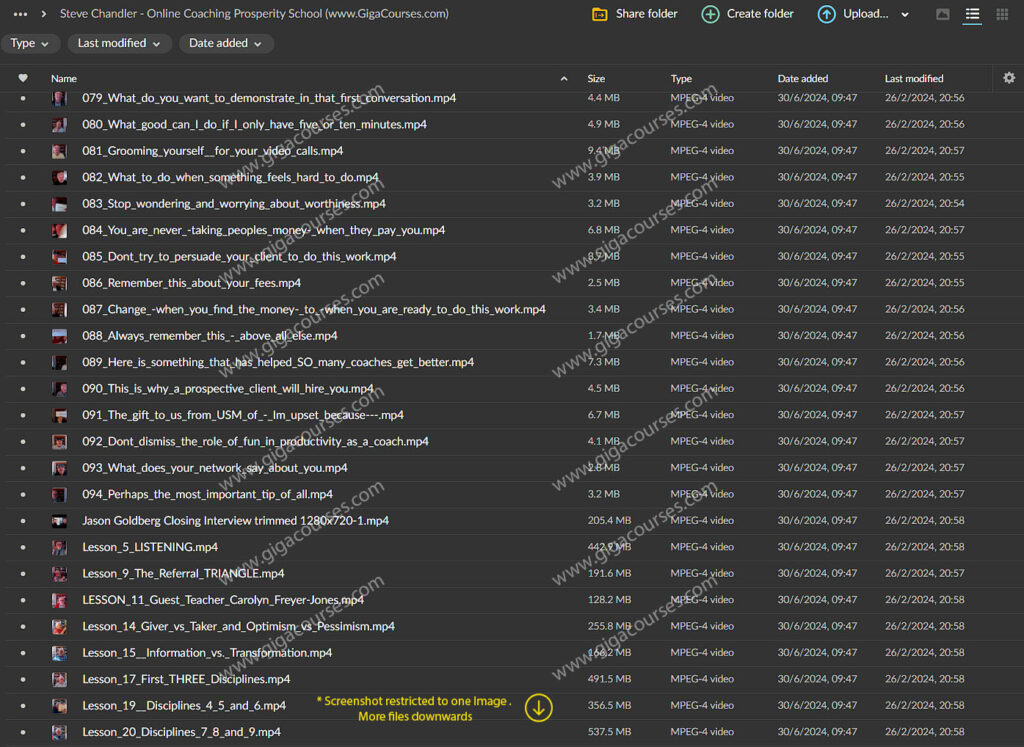Viewport: 1024px width, 747px height.
Task: Switch to list view layout
Action: 972,14
